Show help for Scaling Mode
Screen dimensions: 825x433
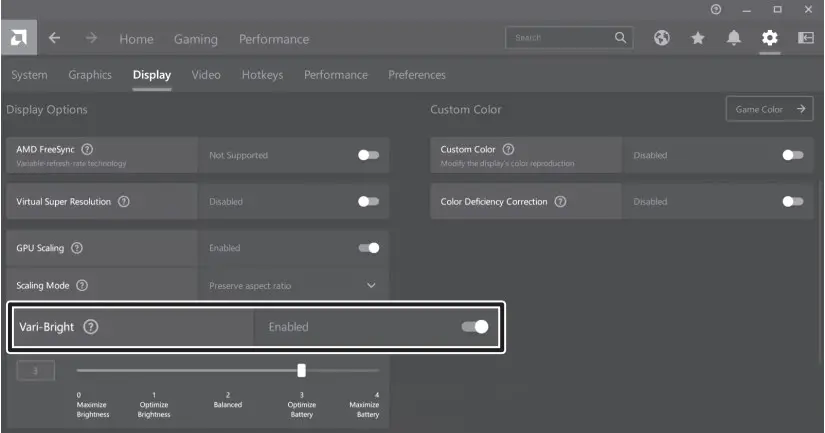pos(82,286)
